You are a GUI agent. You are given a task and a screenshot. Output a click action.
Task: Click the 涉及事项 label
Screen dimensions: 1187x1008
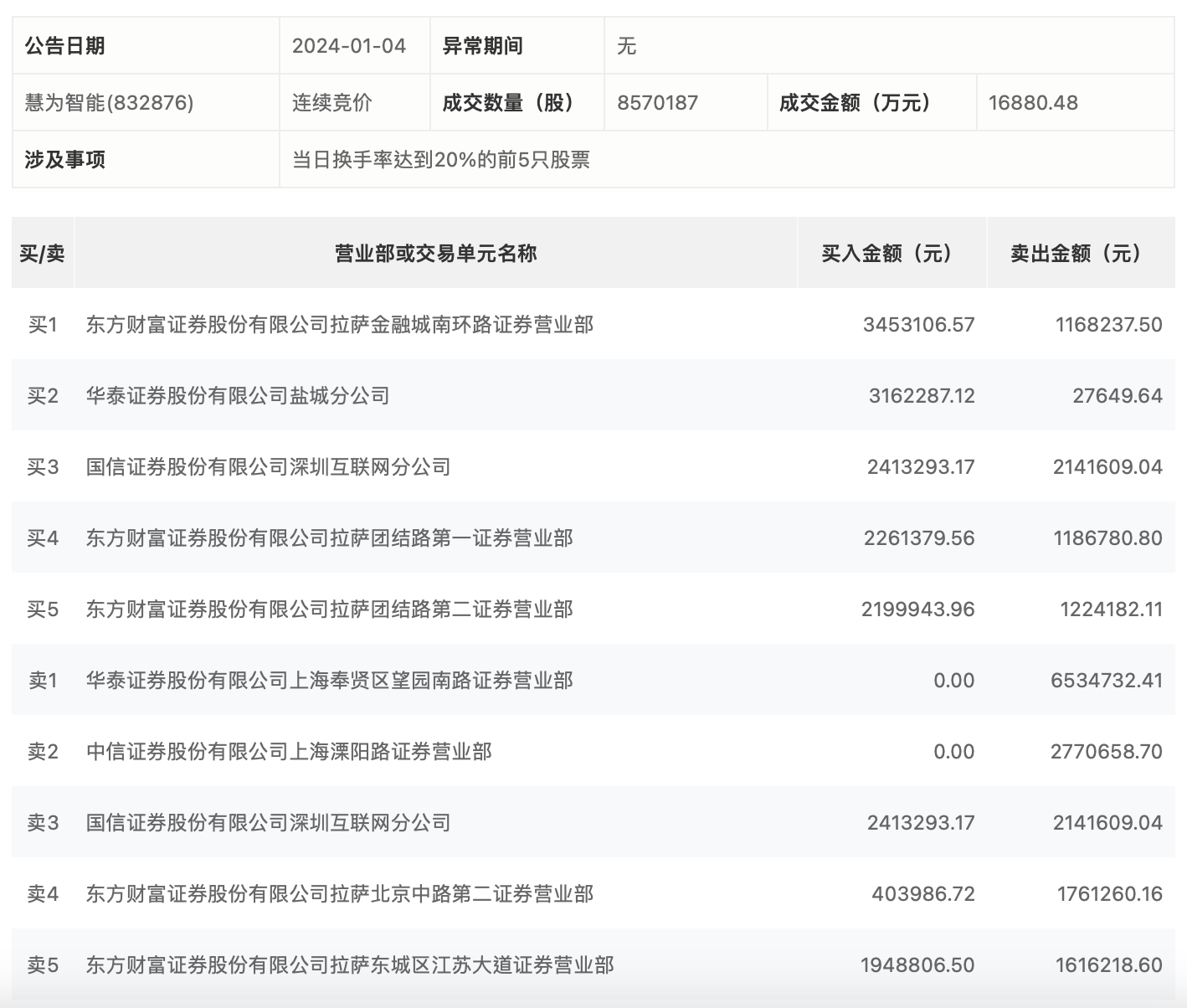click(x=65, y=159)
